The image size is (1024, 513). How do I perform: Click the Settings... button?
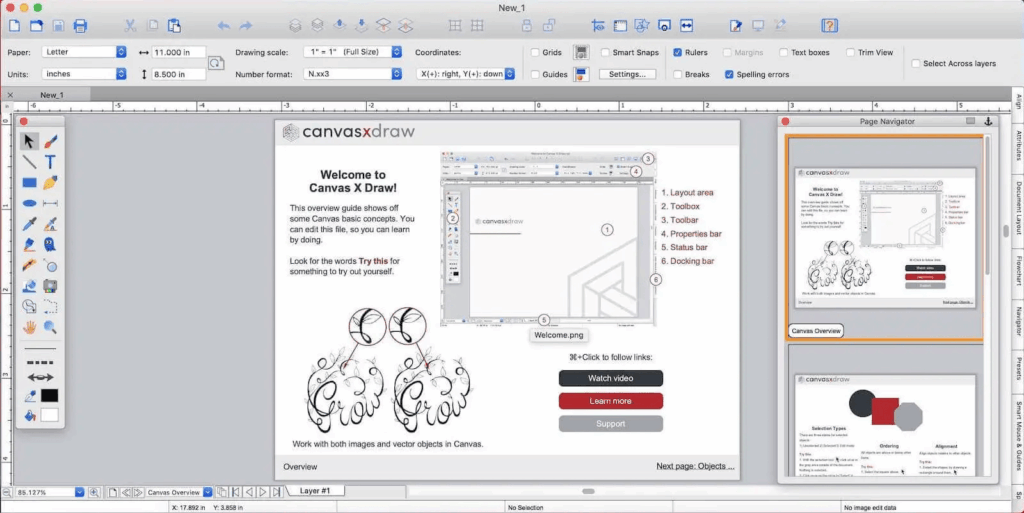(x=627, y=74)
